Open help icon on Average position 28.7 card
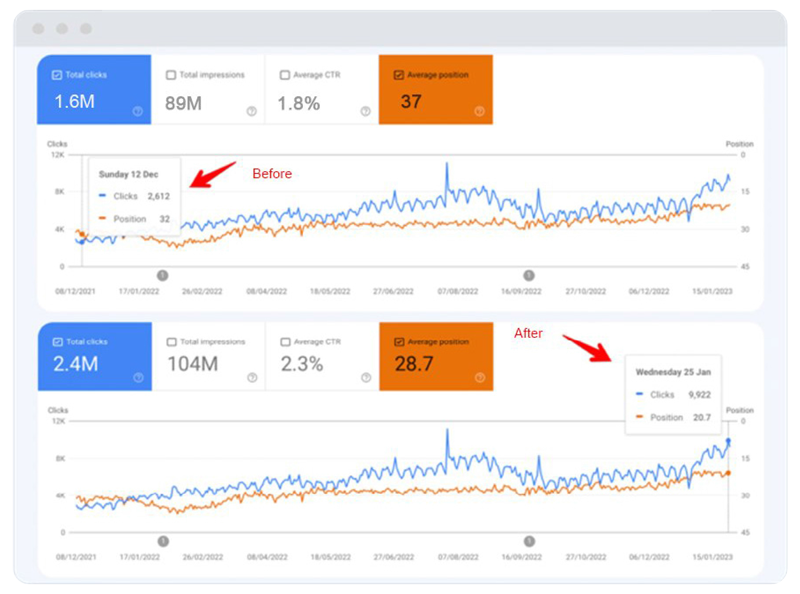Image resolution: width=800 pixels, height=594 pixels. 479,378
